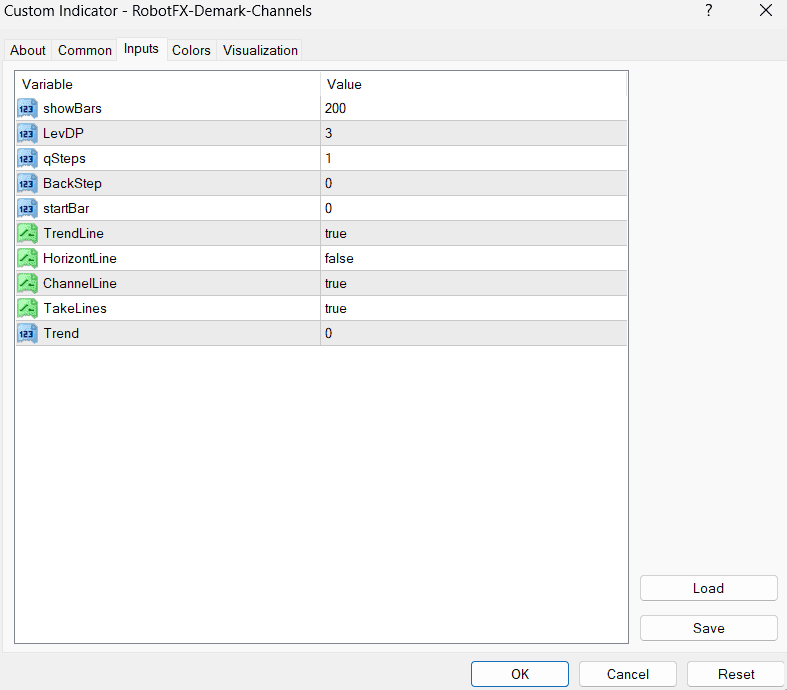
Task: Open the Visualization tab
Action: coord(260,51)
